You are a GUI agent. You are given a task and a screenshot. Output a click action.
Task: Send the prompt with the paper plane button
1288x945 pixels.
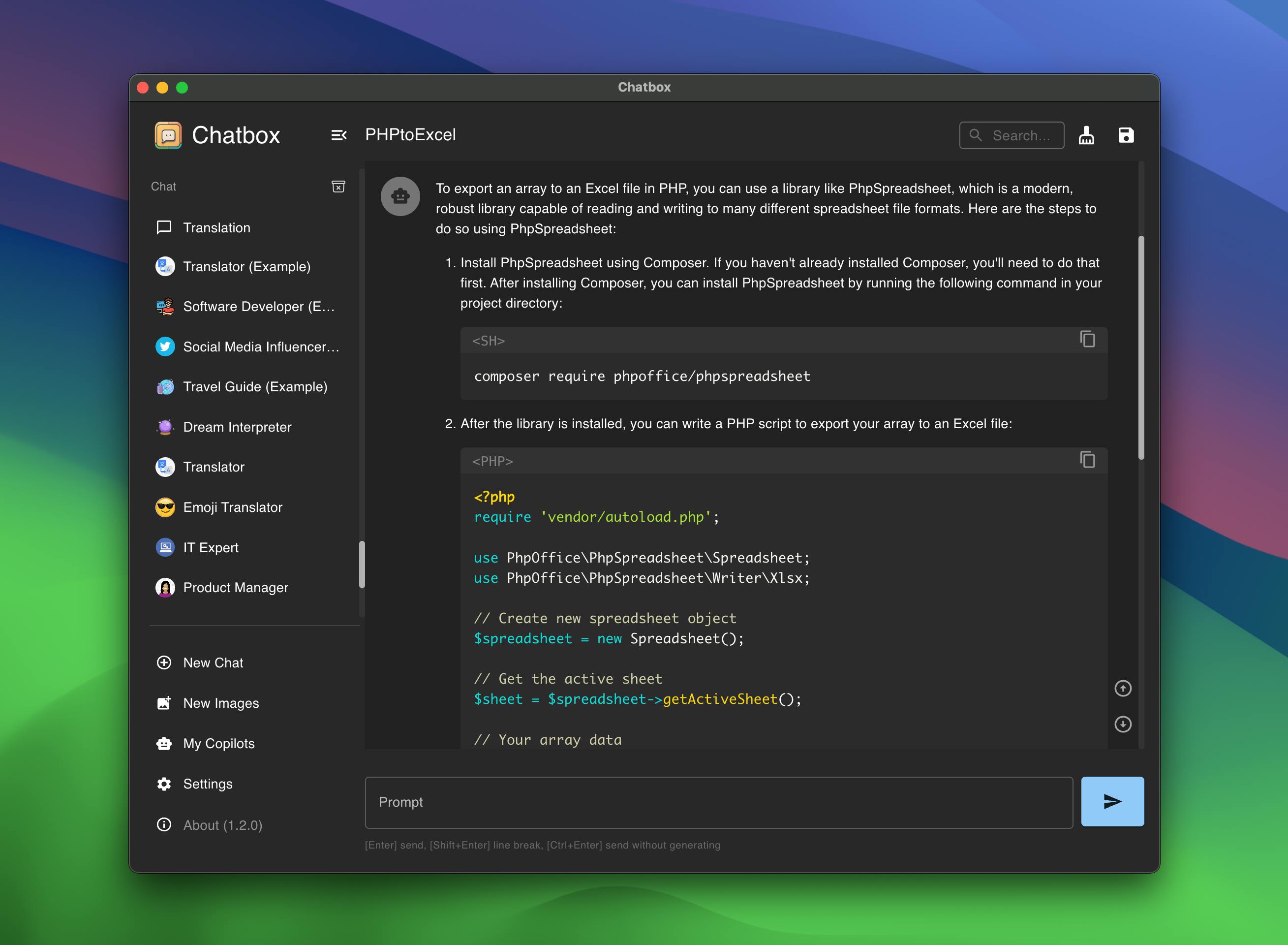pyautogui.click(x=1112, y=801)
